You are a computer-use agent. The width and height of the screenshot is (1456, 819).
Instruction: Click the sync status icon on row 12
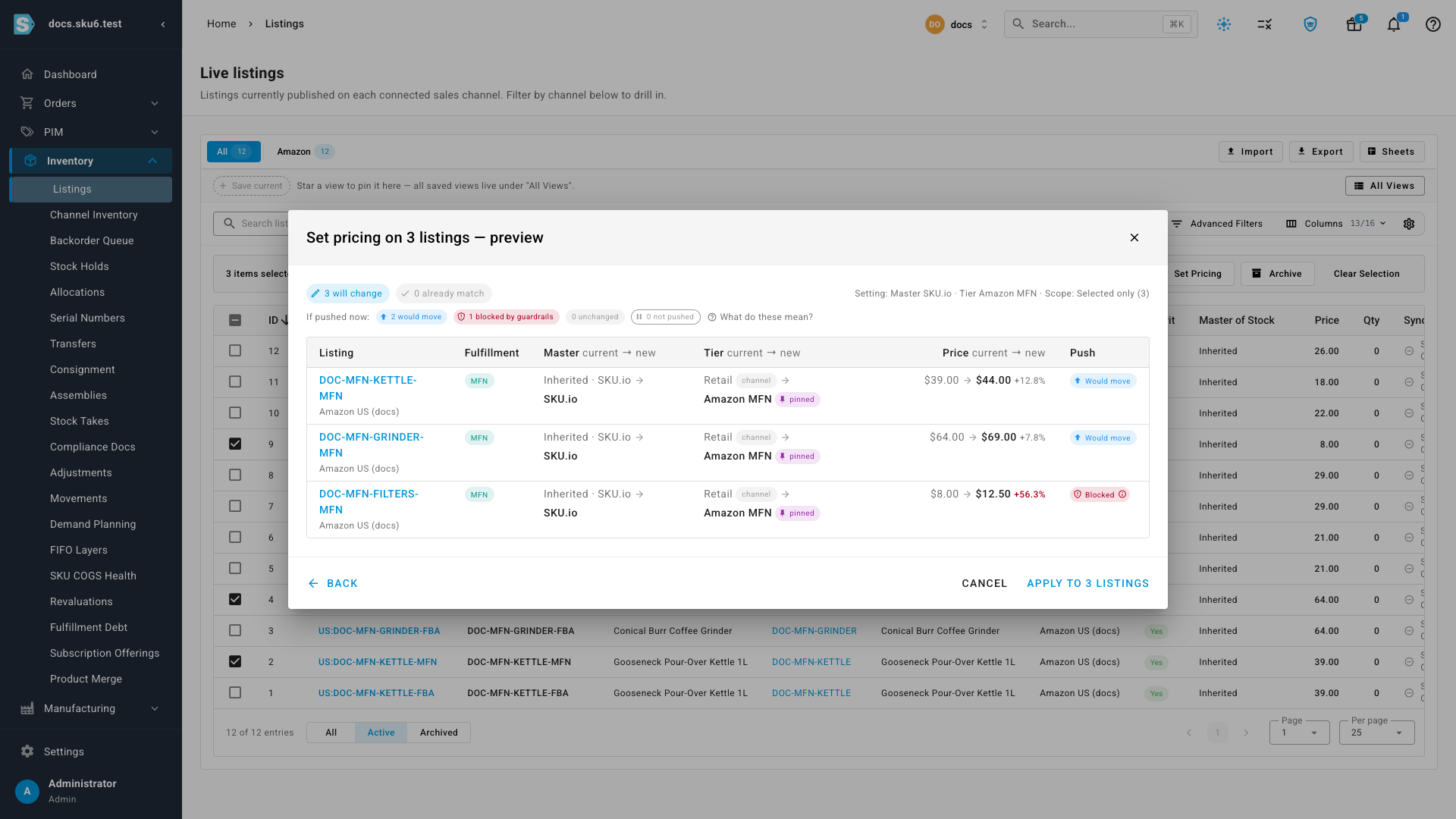pos(1409,351)
